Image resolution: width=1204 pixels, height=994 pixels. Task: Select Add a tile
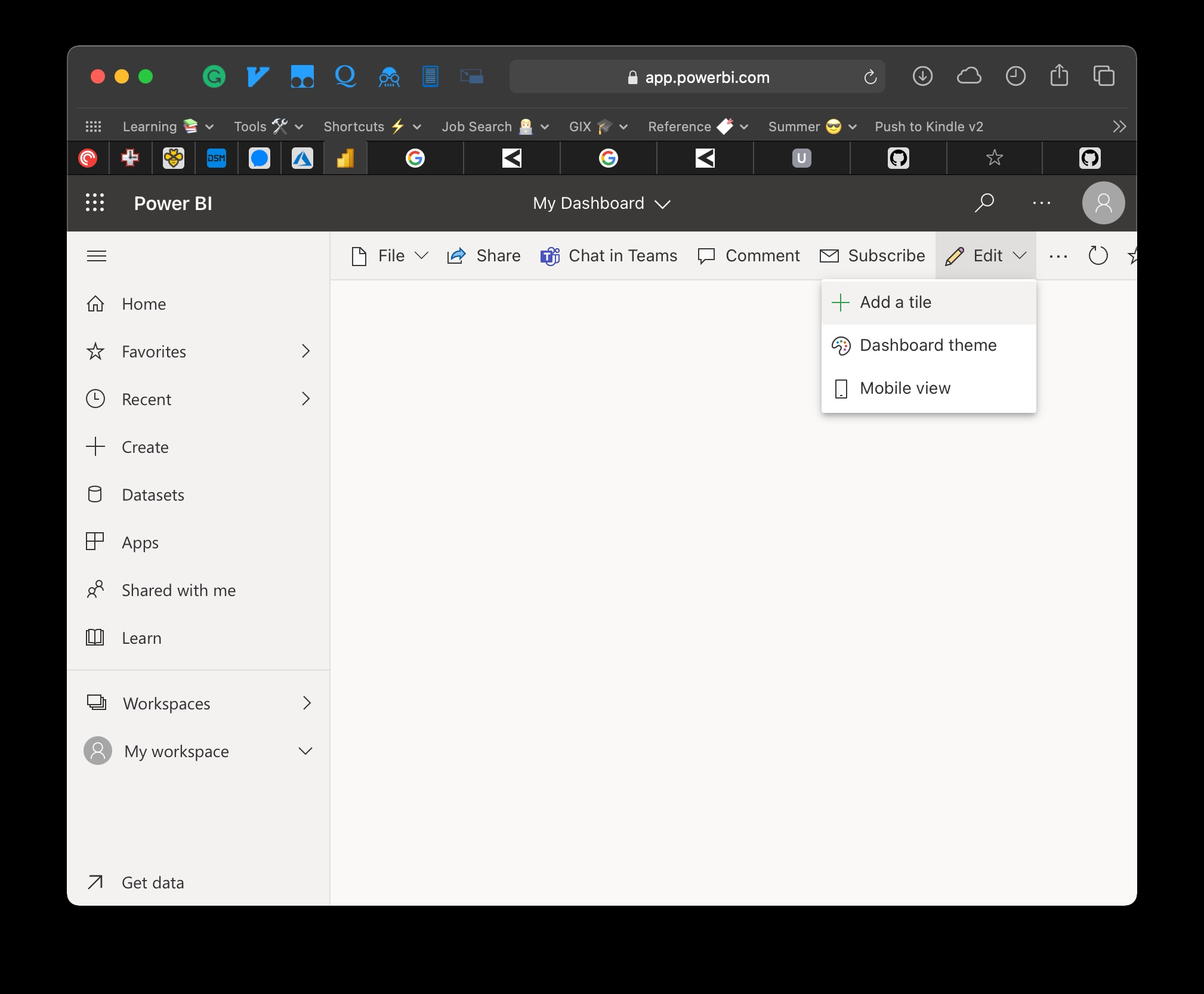point(895,302)
